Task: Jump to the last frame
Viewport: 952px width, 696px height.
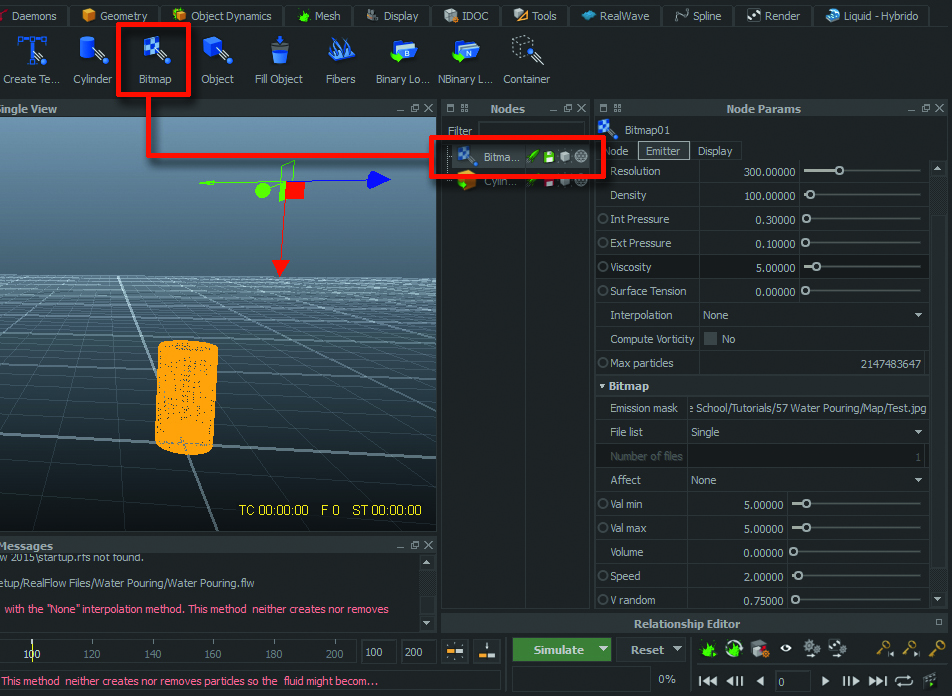Action: pyautogui.click(x=877, y=681)
